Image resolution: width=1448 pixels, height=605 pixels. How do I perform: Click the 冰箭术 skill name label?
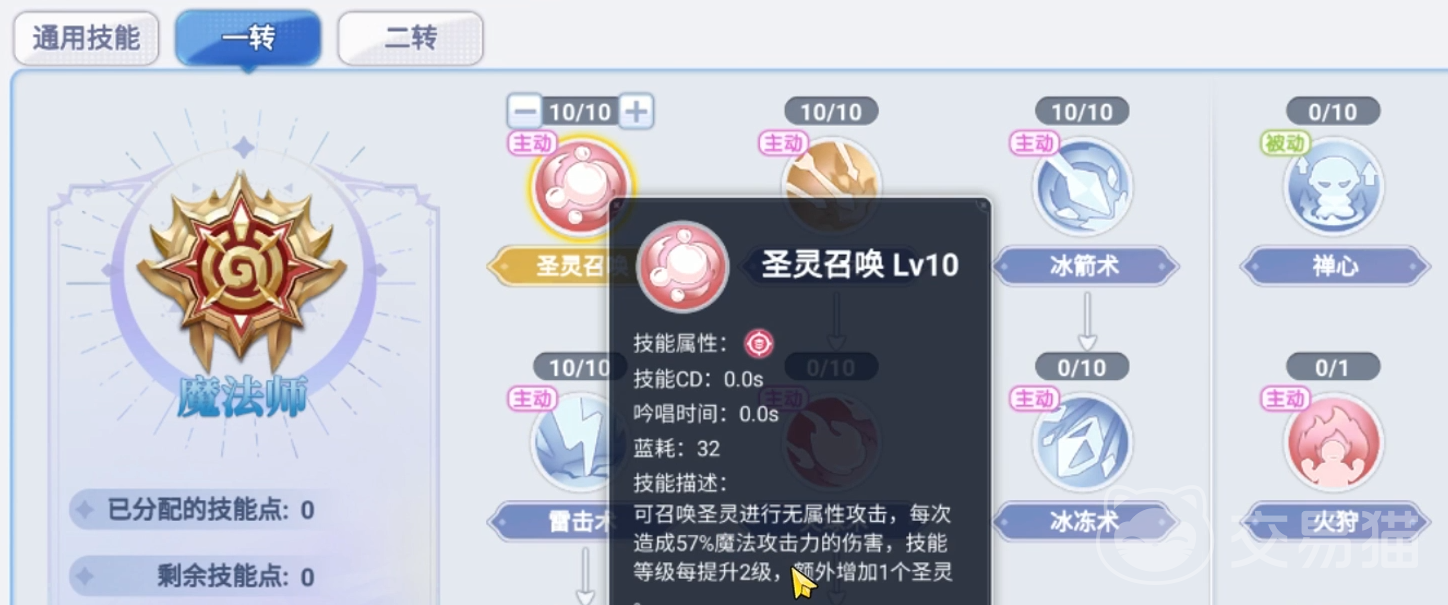tap(1085, 267)
